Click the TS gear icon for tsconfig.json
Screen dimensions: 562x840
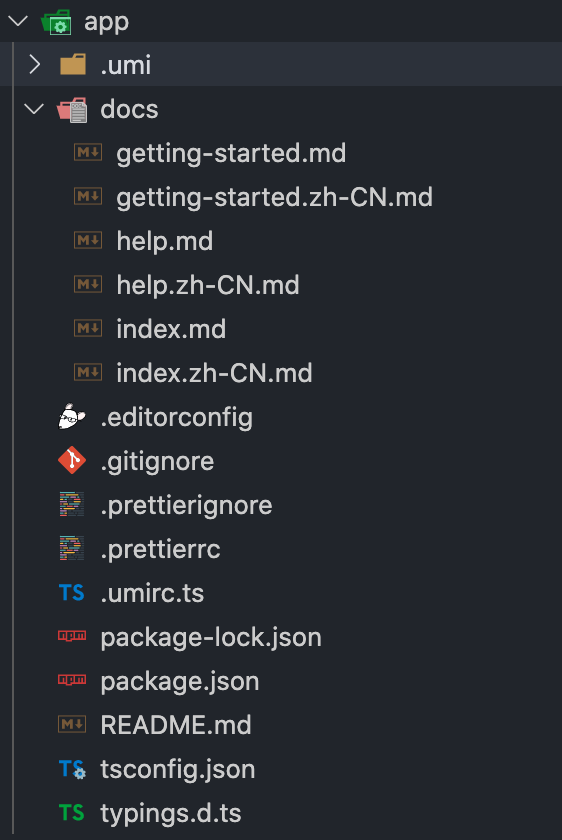72,769
